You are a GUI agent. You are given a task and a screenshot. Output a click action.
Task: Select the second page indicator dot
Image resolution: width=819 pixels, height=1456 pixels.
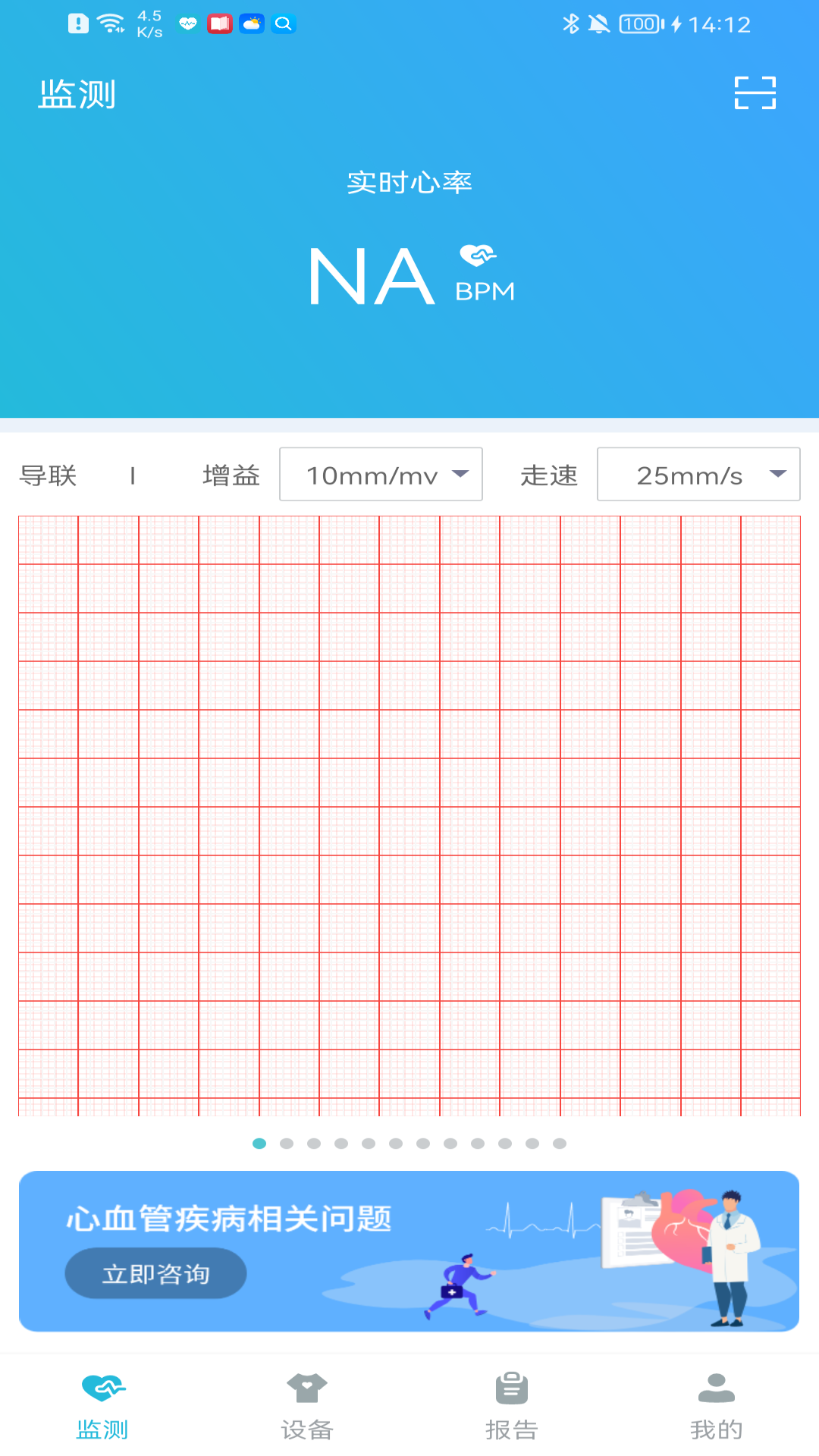click(287, 1144)
